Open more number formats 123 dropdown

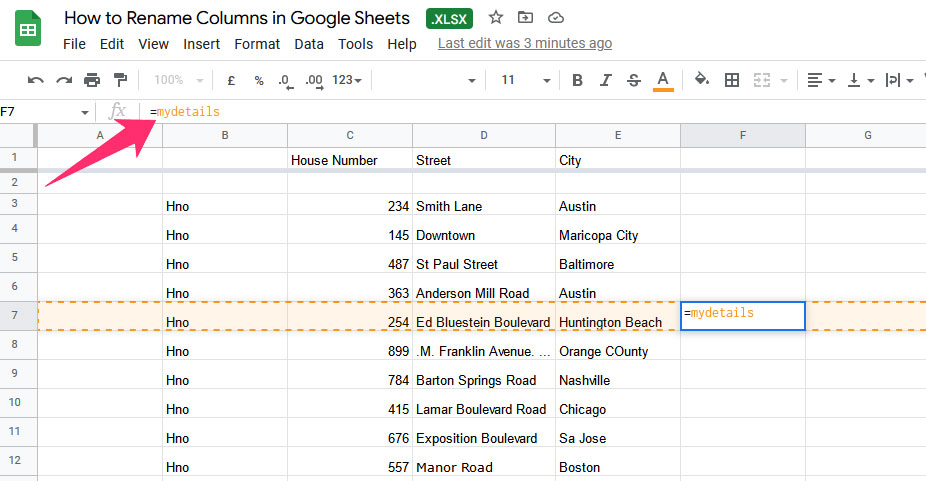tap(347, 80)
